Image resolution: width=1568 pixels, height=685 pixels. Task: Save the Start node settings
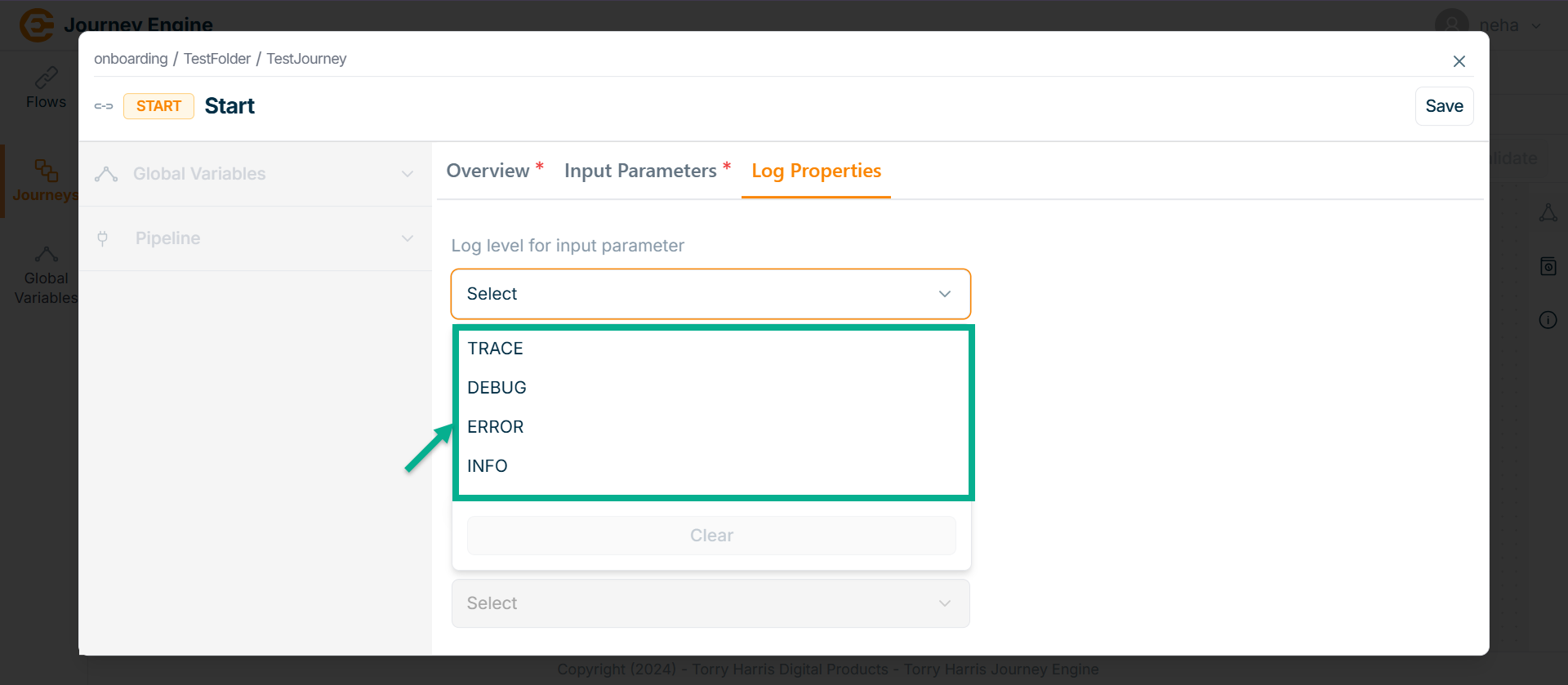tap(1444, 106)
